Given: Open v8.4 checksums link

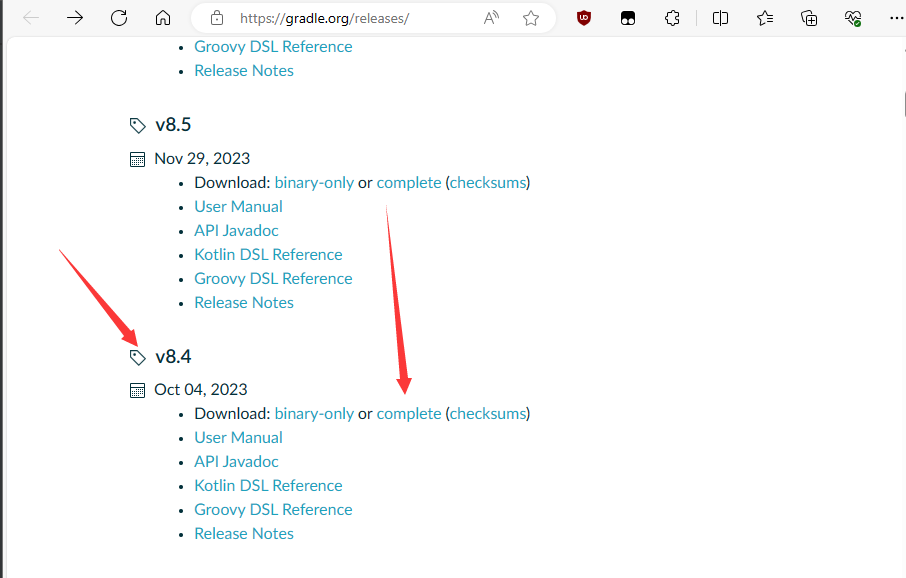Looking at the screenshot, I should pos(488,414).
